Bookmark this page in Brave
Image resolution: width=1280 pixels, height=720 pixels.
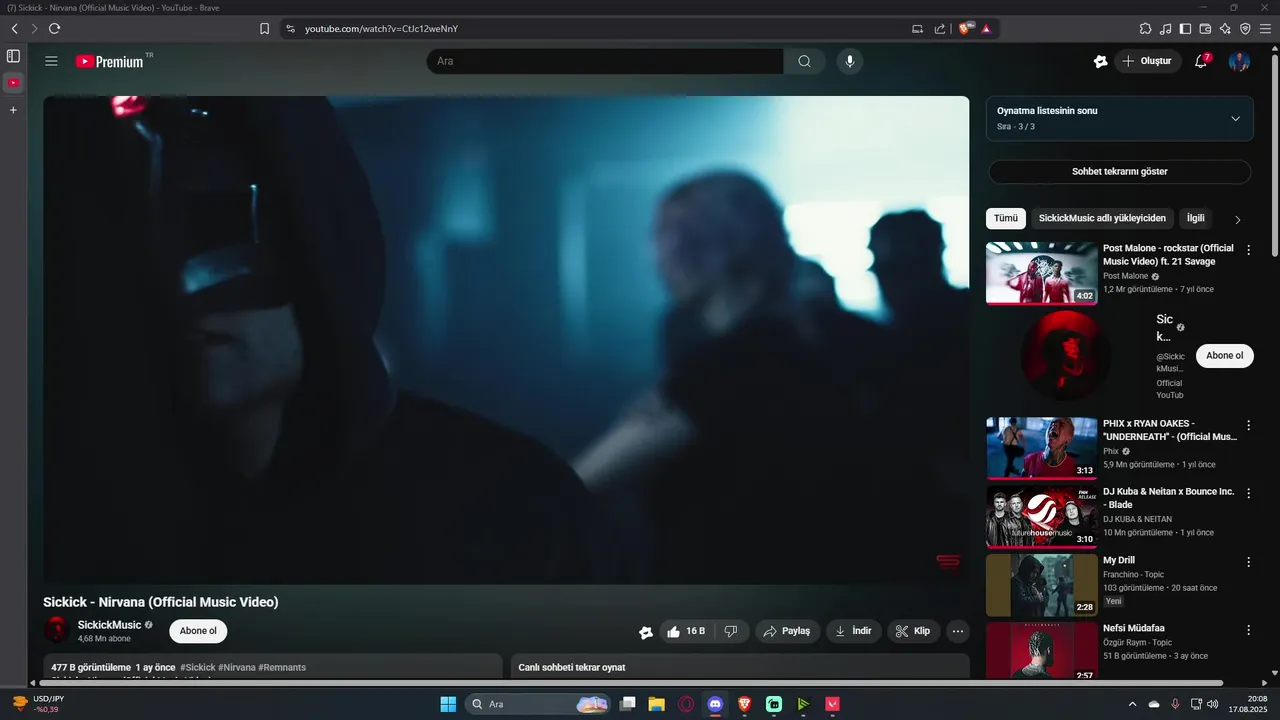pyautogui.click(x=264, y=29)
